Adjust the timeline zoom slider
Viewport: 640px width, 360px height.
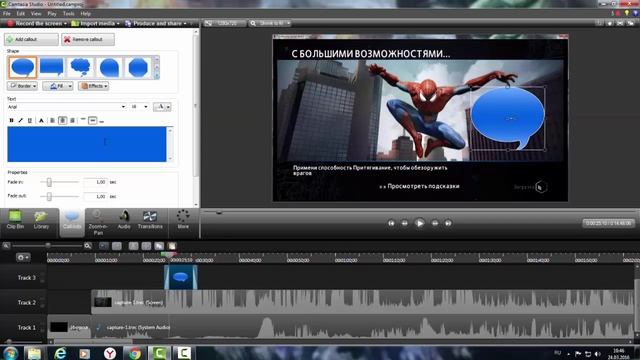pos(48,246)
